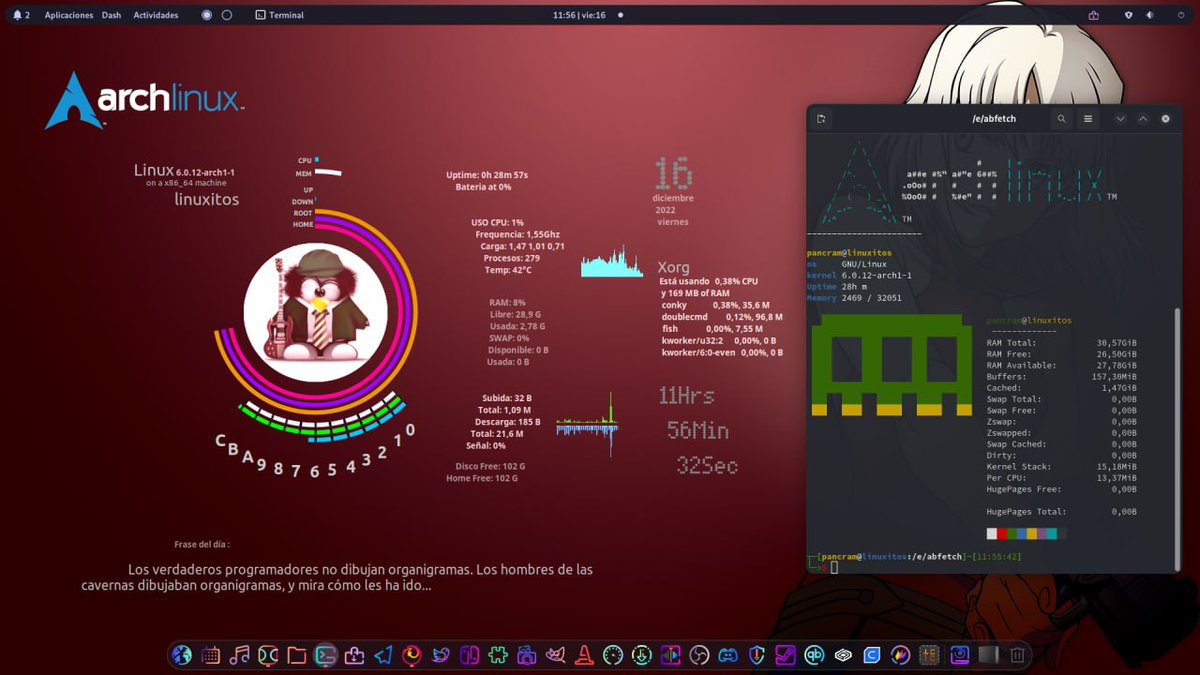Screen dimensions: 1200x675
Task: Open the volume speaker icon in top bar
Action: (1150, 15)
